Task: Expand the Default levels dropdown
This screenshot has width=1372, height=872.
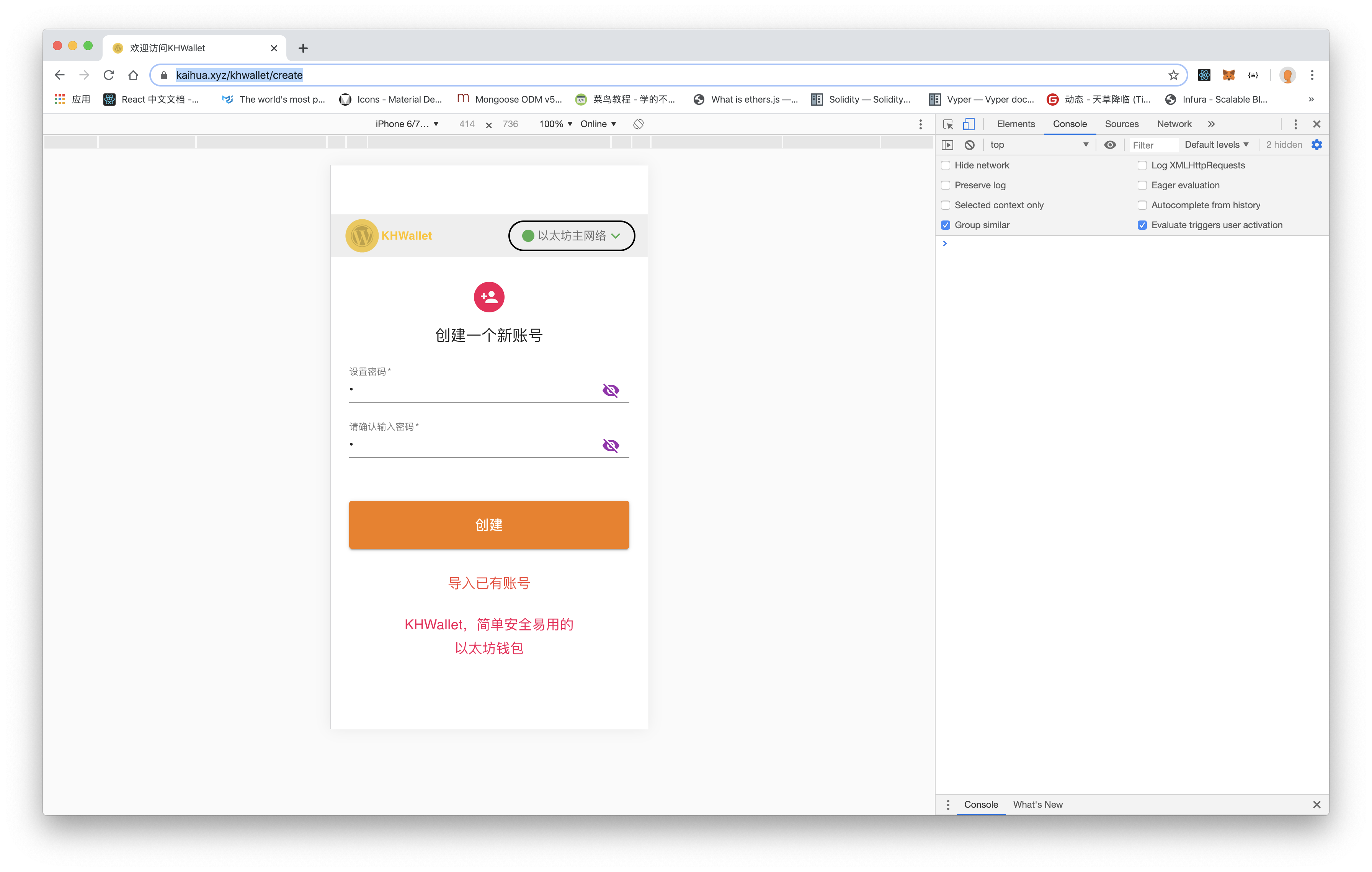Action: pyautogui.click(x=1216, y=145)
